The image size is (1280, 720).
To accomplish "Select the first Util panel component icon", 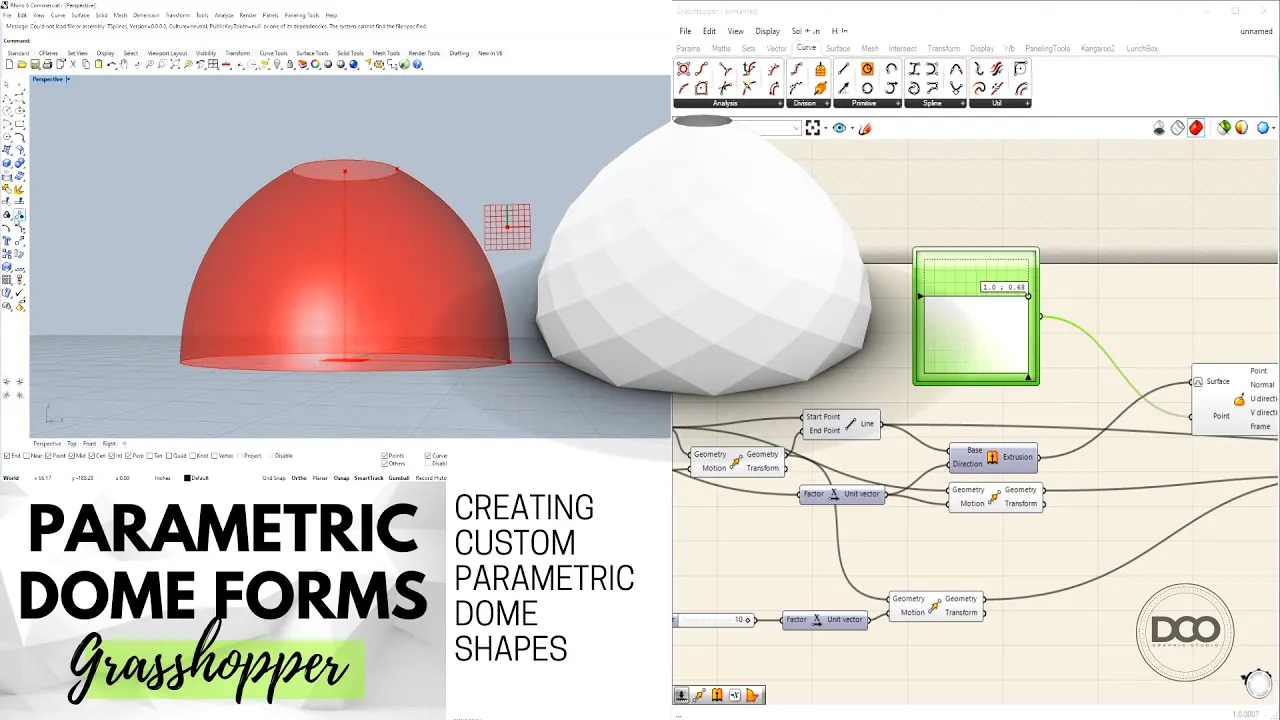I will tap(978, 69).
